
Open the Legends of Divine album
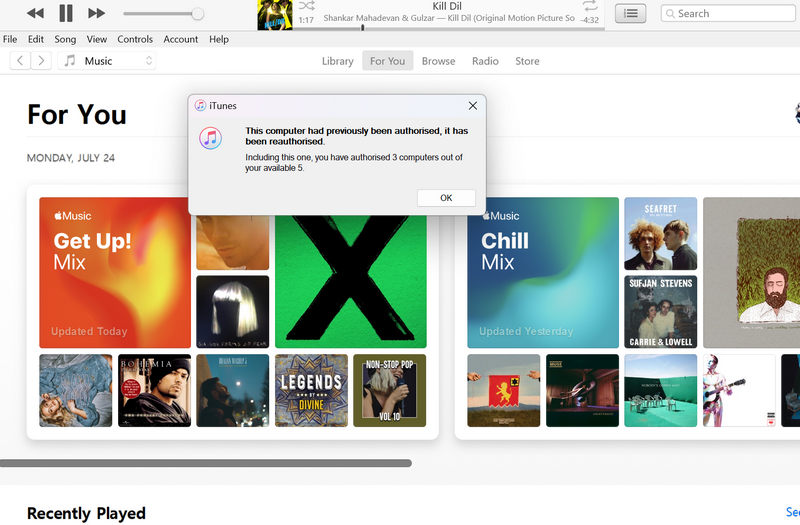point(311,390)
